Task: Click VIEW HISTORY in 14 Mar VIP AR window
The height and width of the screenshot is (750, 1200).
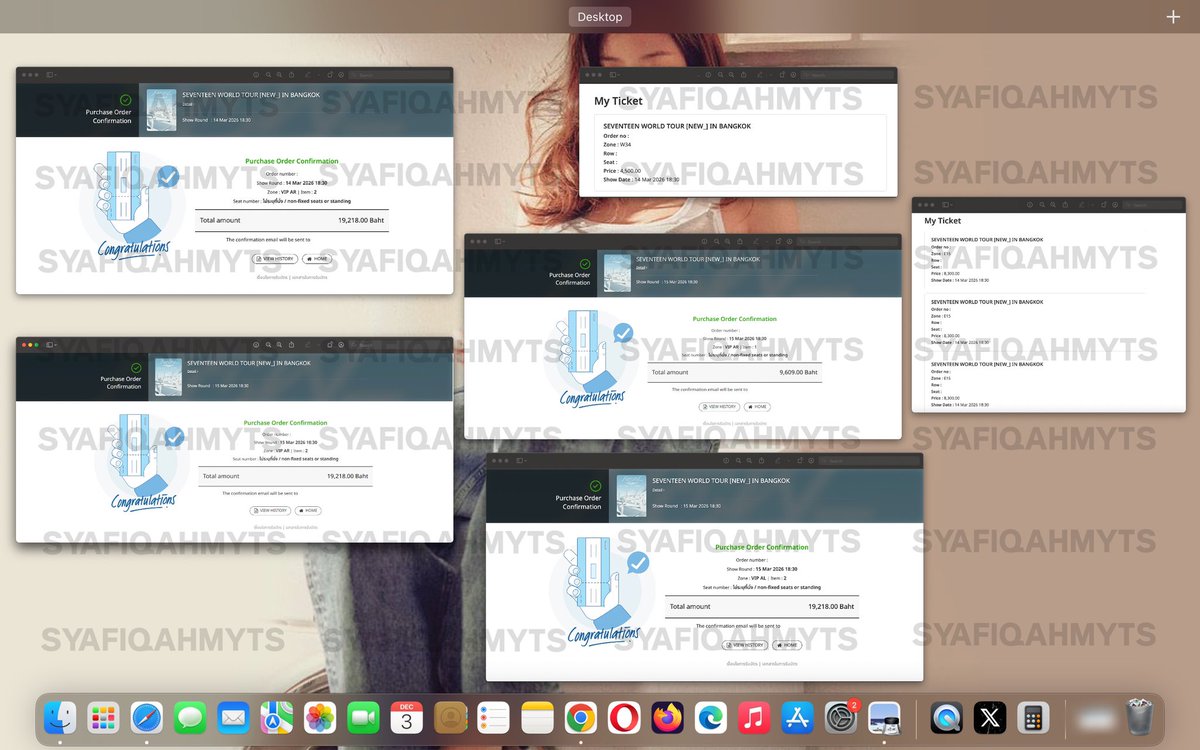Action: tap(275, 258)
